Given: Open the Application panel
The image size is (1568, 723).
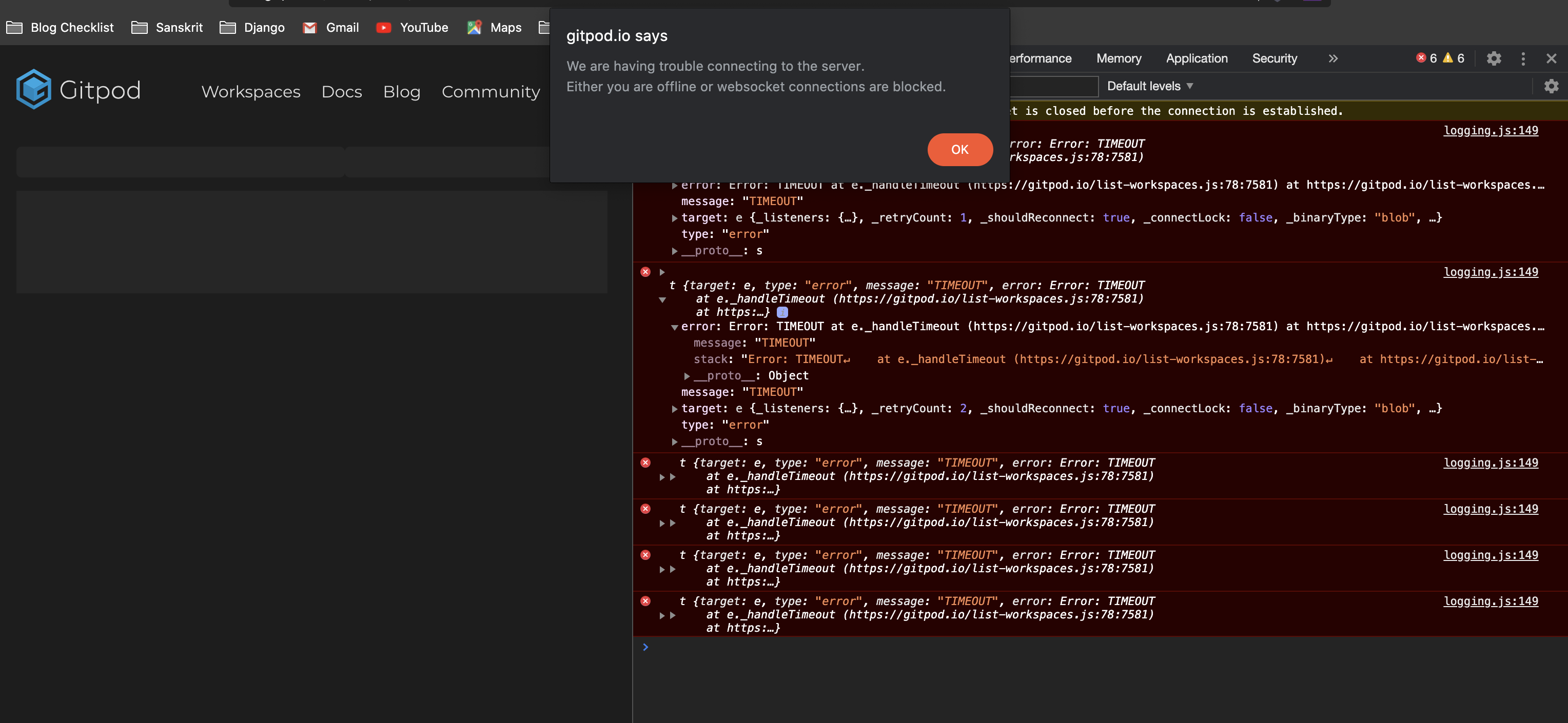Looking at the screenshot, I should pyautogui.click(x=1197, y=58).
